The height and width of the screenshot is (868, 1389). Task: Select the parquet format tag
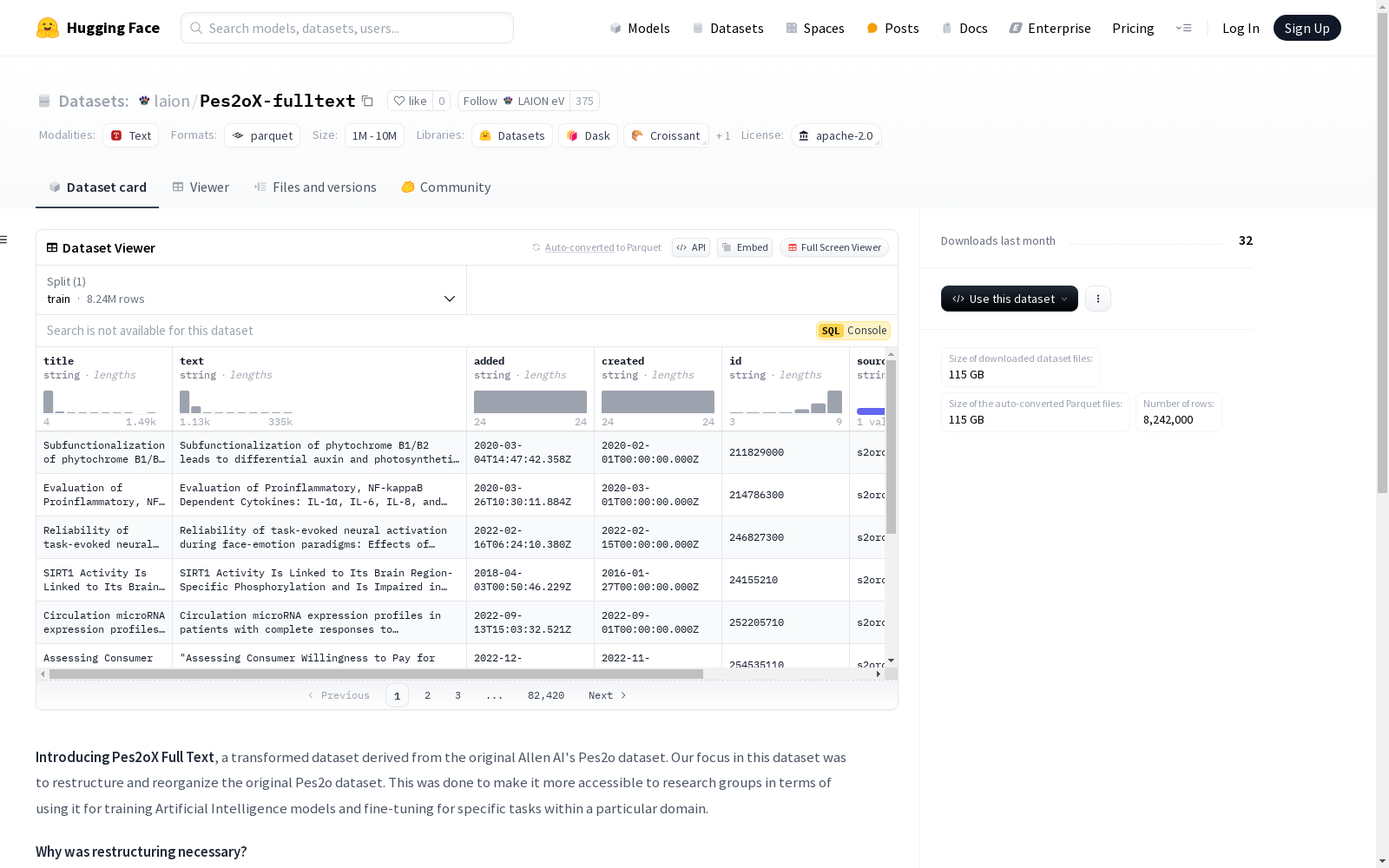point(262,135)
